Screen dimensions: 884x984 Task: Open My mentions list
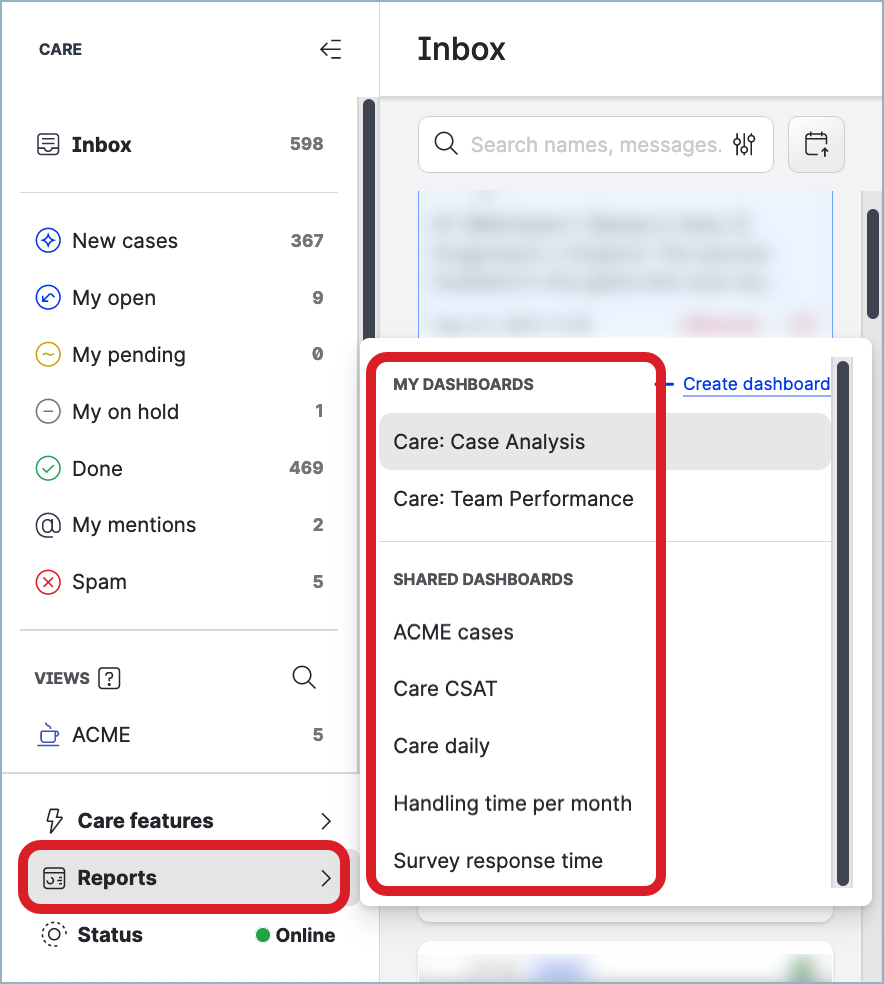(x=134, y=525)
